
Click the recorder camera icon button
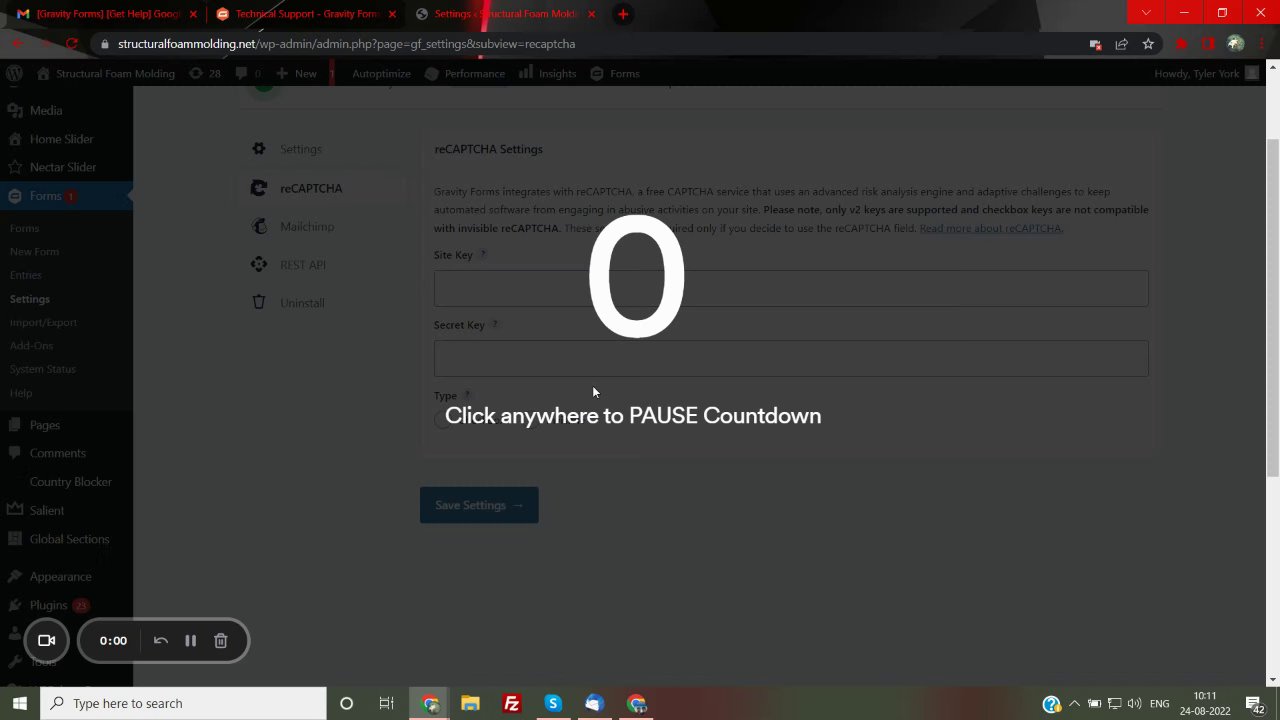tap(46, 641)
